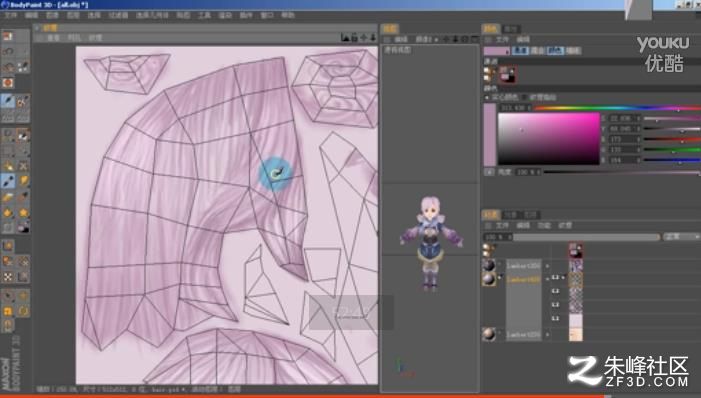Click the Redo arrow in left toolbar
This screenshot has height=398, width=701.
pyautogui.click(x=8, y=68)
